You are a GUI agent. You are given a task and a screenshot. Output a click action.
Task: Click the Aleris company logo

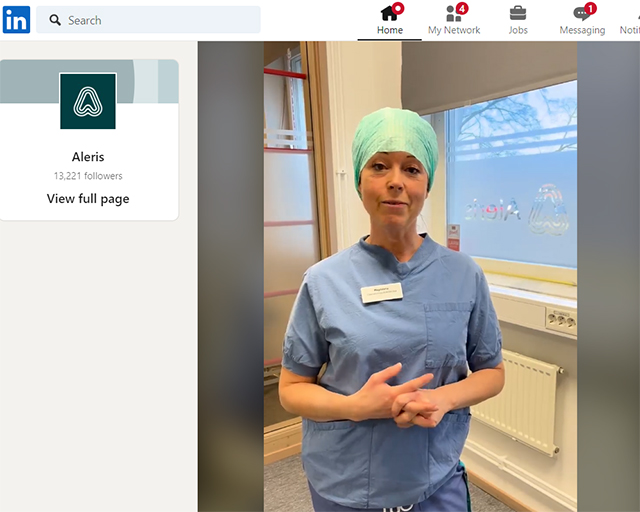coord(88,101)
